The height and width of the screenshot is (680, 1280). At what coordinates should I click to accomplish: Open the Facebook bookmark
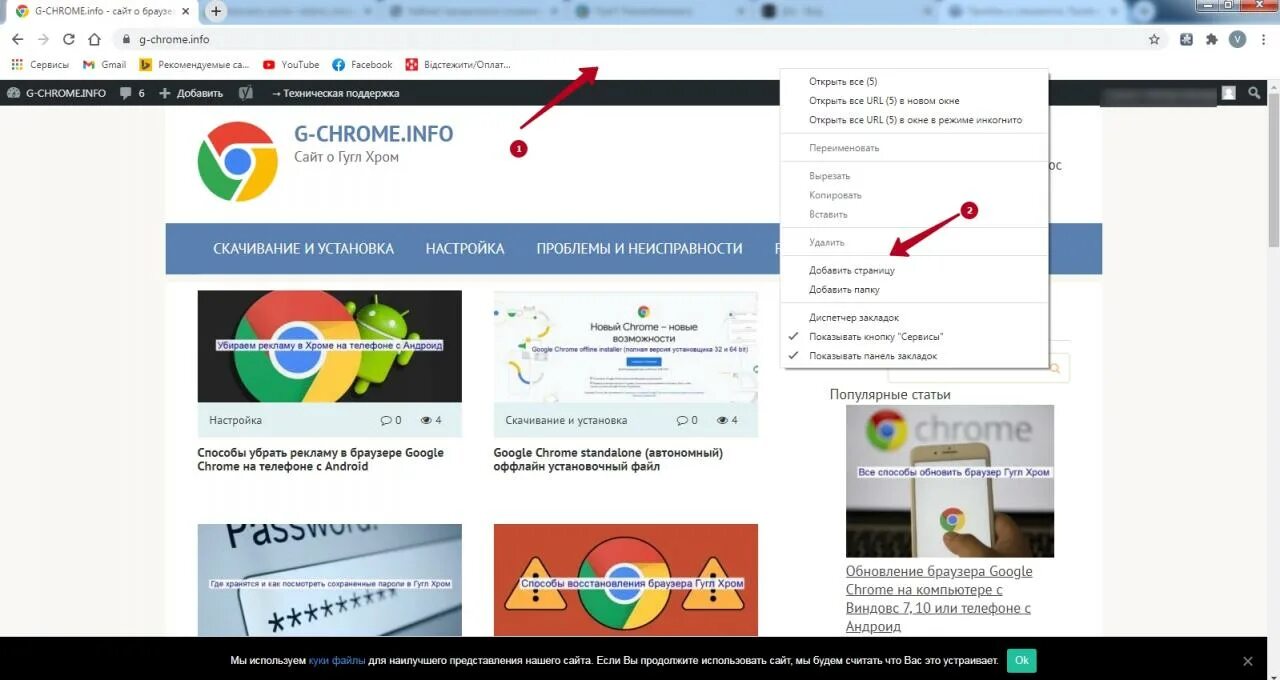[362, 65]
